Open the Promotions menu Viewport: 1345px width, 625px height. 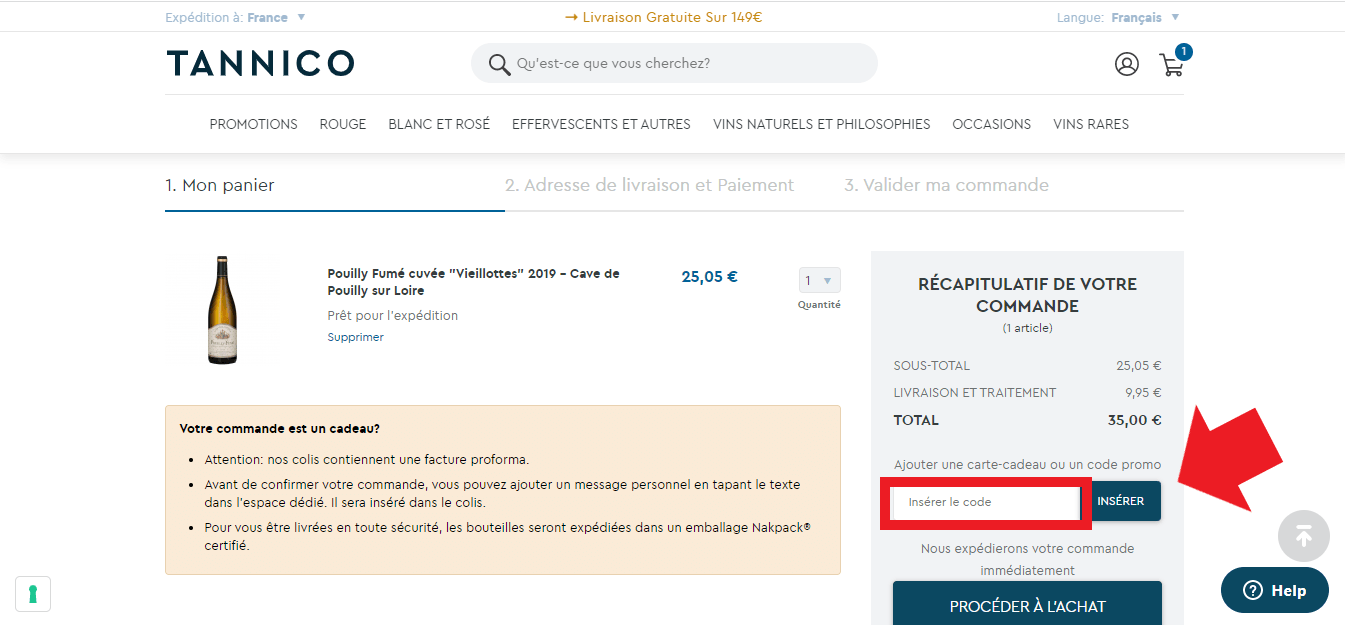pyautogui.click(x=253, y=124)
